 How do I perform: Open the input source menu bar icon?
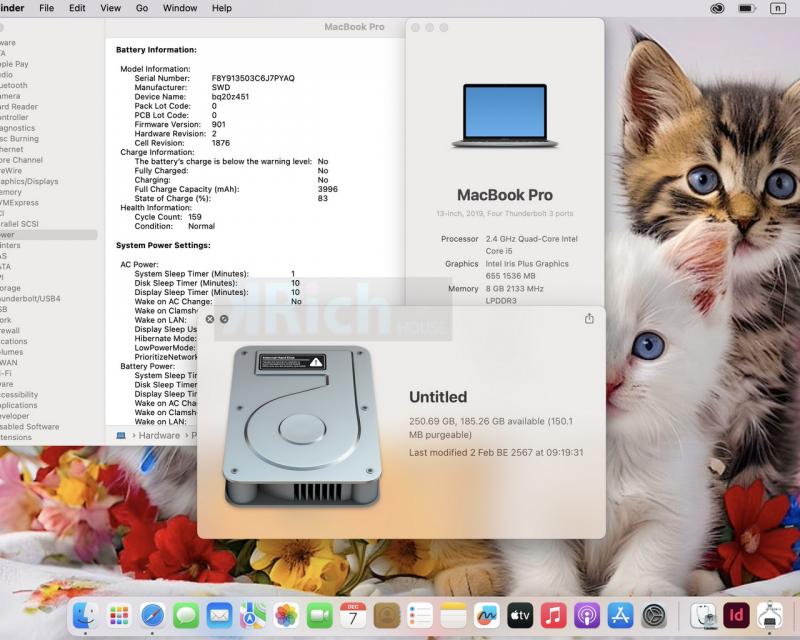(x=778, y=8)
